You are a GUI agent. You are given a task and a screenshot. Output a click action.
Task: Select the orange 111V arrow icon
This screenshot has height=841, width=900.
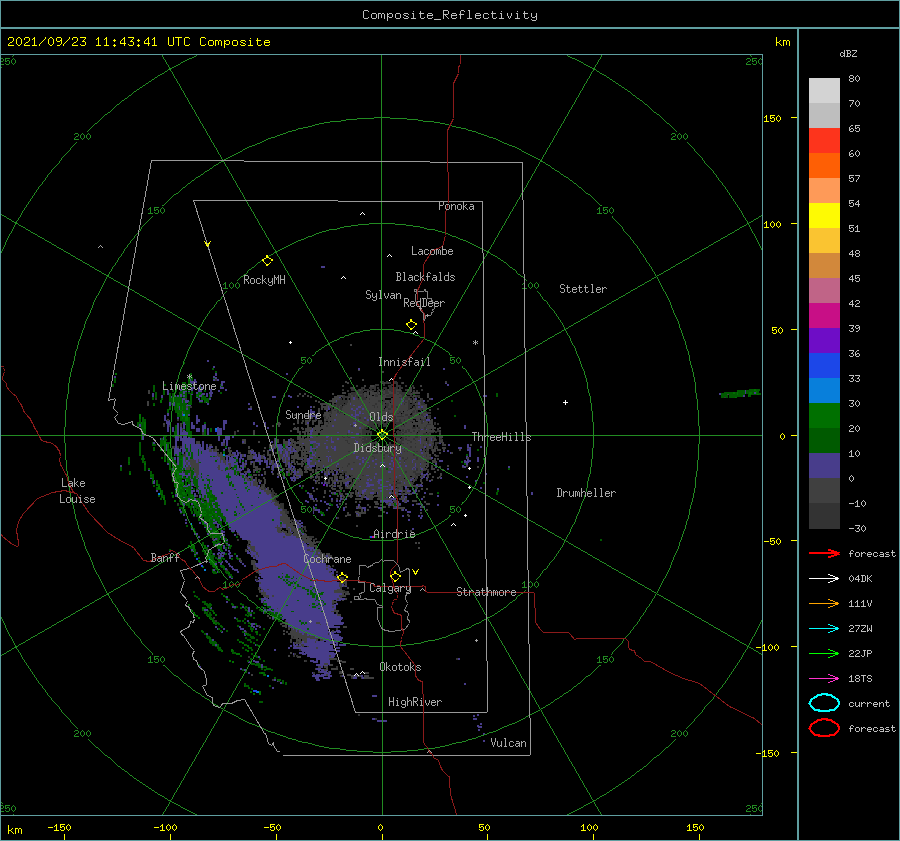coord(824,603)
